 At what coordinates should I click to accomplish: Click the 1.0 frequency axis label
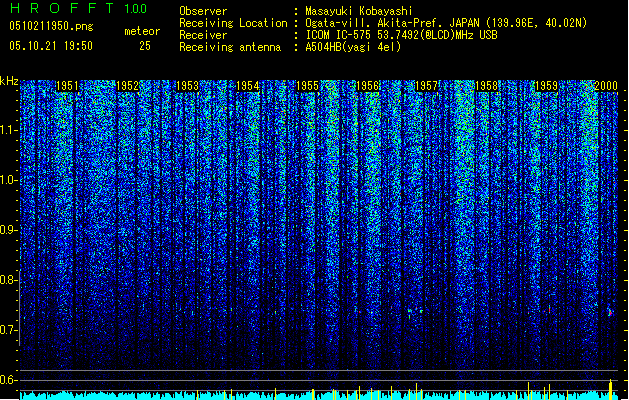coord(9,180)
